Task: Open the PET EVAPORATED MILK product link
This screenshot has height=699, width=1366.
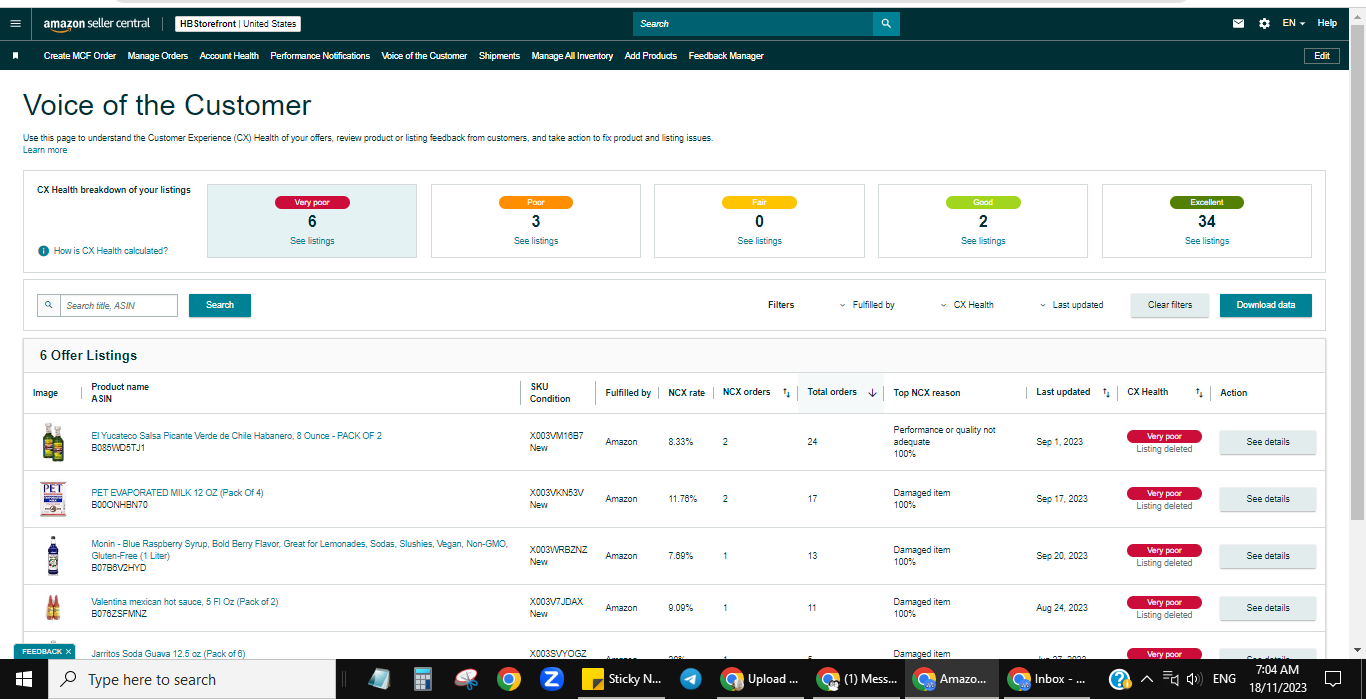Action: 177,493
